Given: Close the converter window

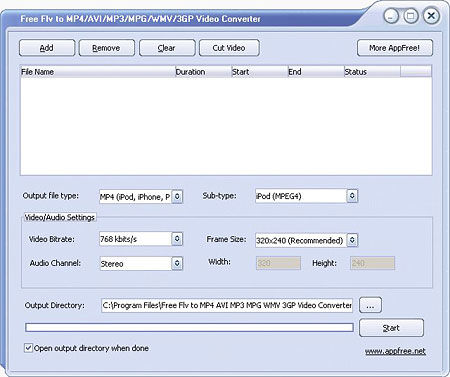Looking at the screenshot, I should [431, 16].
